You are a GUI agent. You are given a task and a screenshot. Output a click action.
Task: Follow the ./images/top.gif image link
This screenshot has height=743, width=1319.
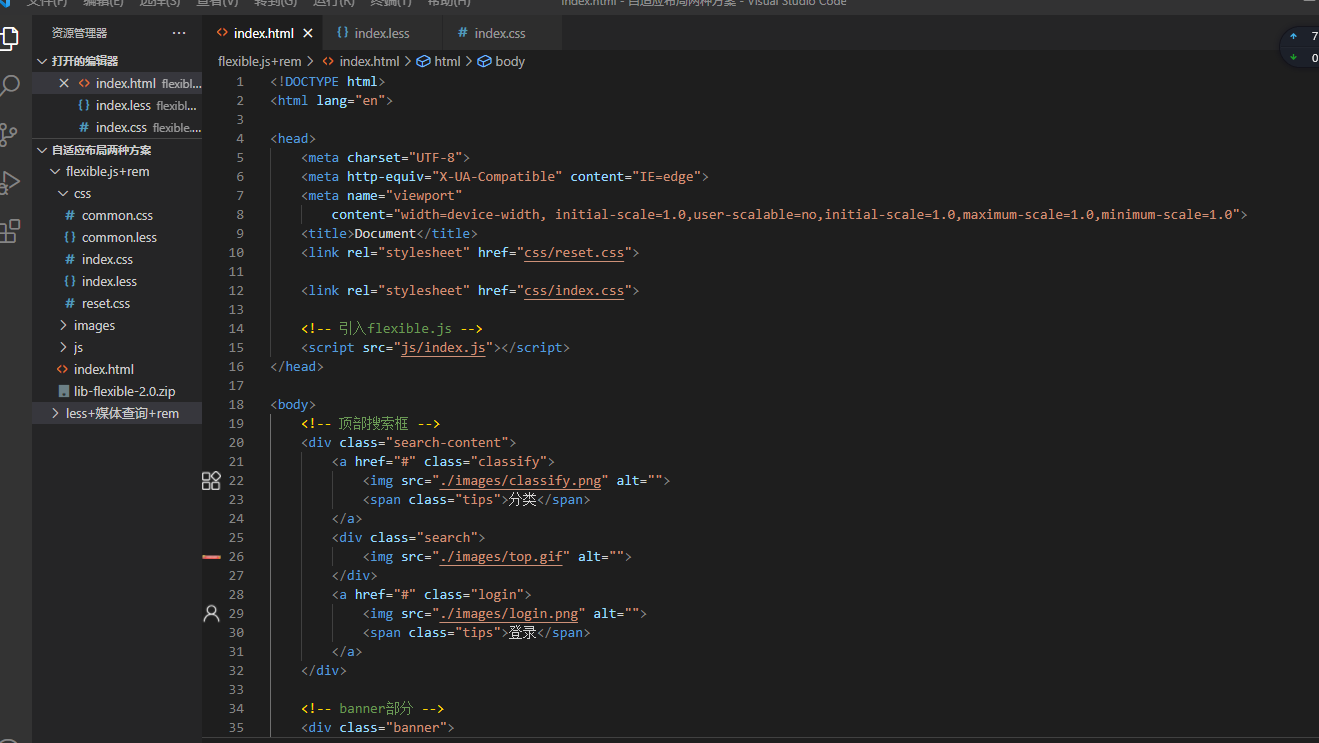[x=501, y=557]
